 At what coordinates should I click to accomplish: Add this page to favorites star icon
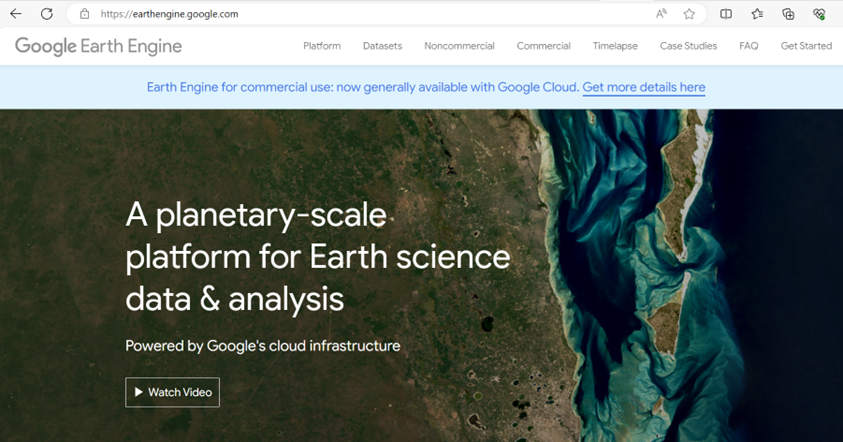[689, 14]
